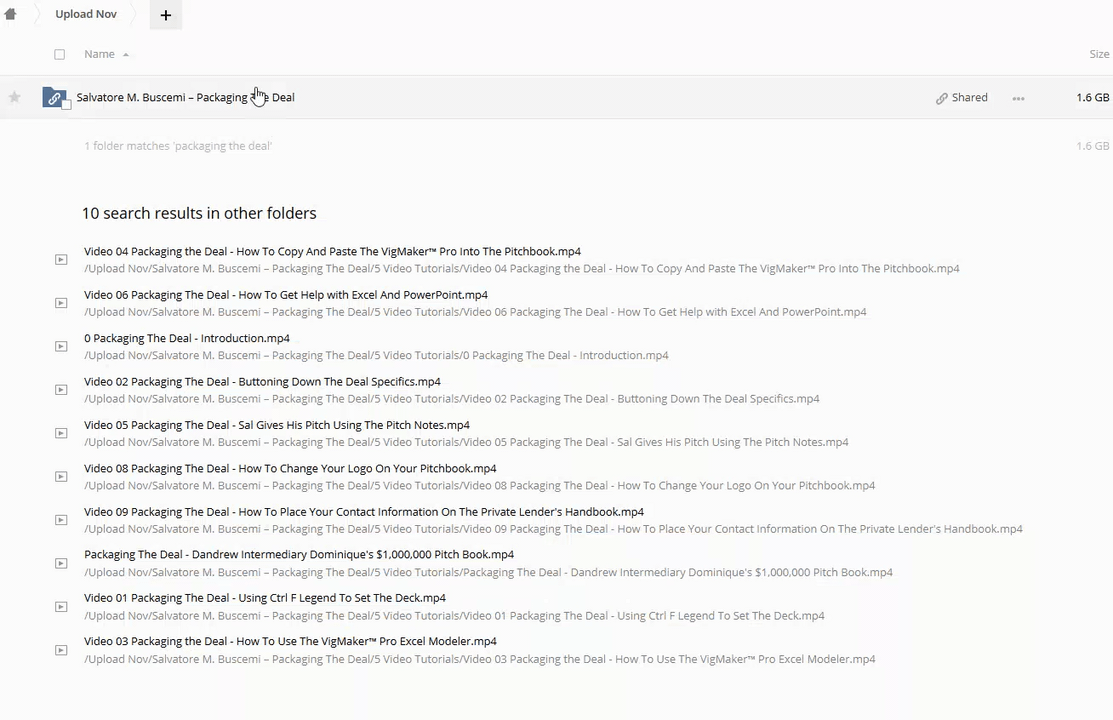Click video icon for 0 Packaging The Deal Introduction
1113x720 pixels.
point(61,346)
